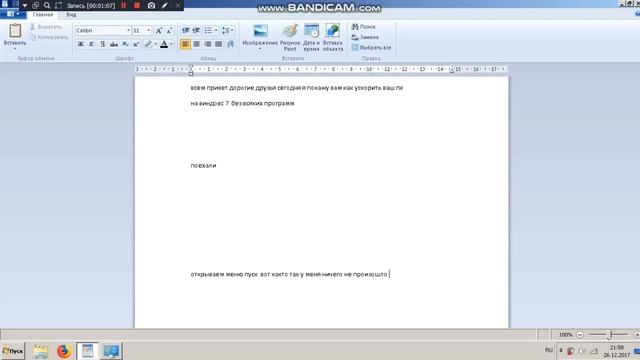The height and width of the screenshot is (360, 640).
Task: Open the line spacing options
Action: point(228,31)
